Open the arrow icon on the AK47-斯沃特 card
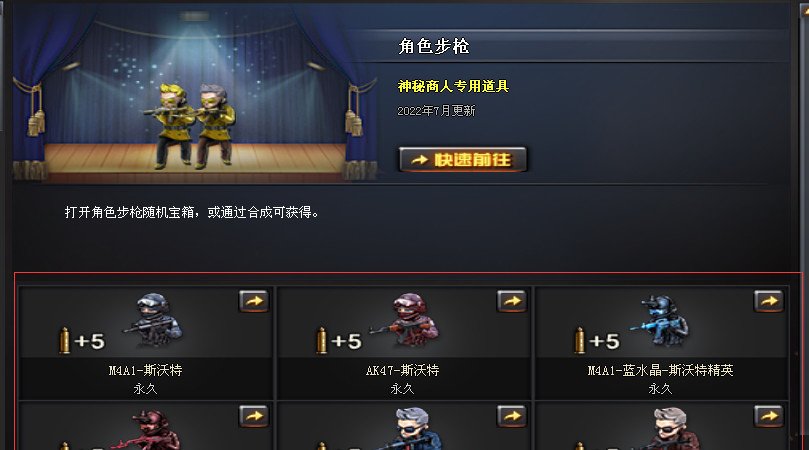The height and width of the screenshot is (450, 809). click(512, 301)
